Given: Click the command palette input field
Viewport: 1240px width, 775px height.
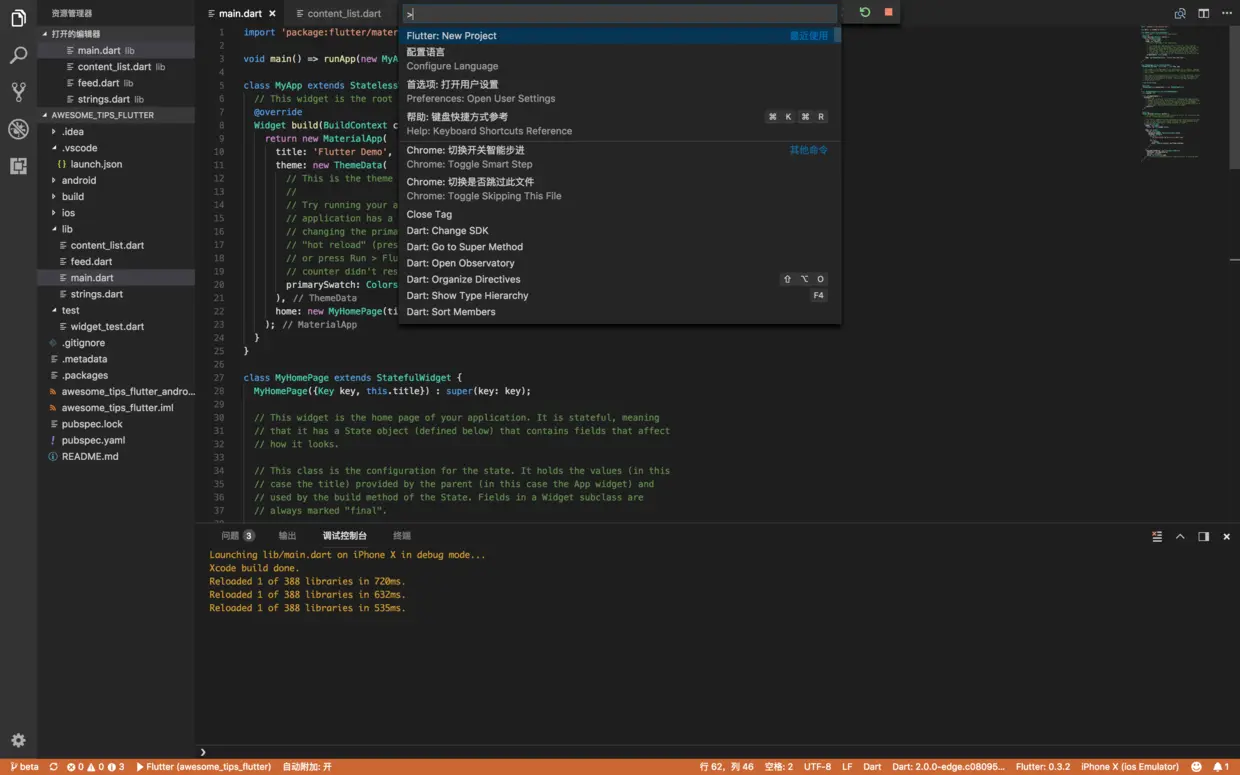Looking at the screenshot, I should pos(620,14).
